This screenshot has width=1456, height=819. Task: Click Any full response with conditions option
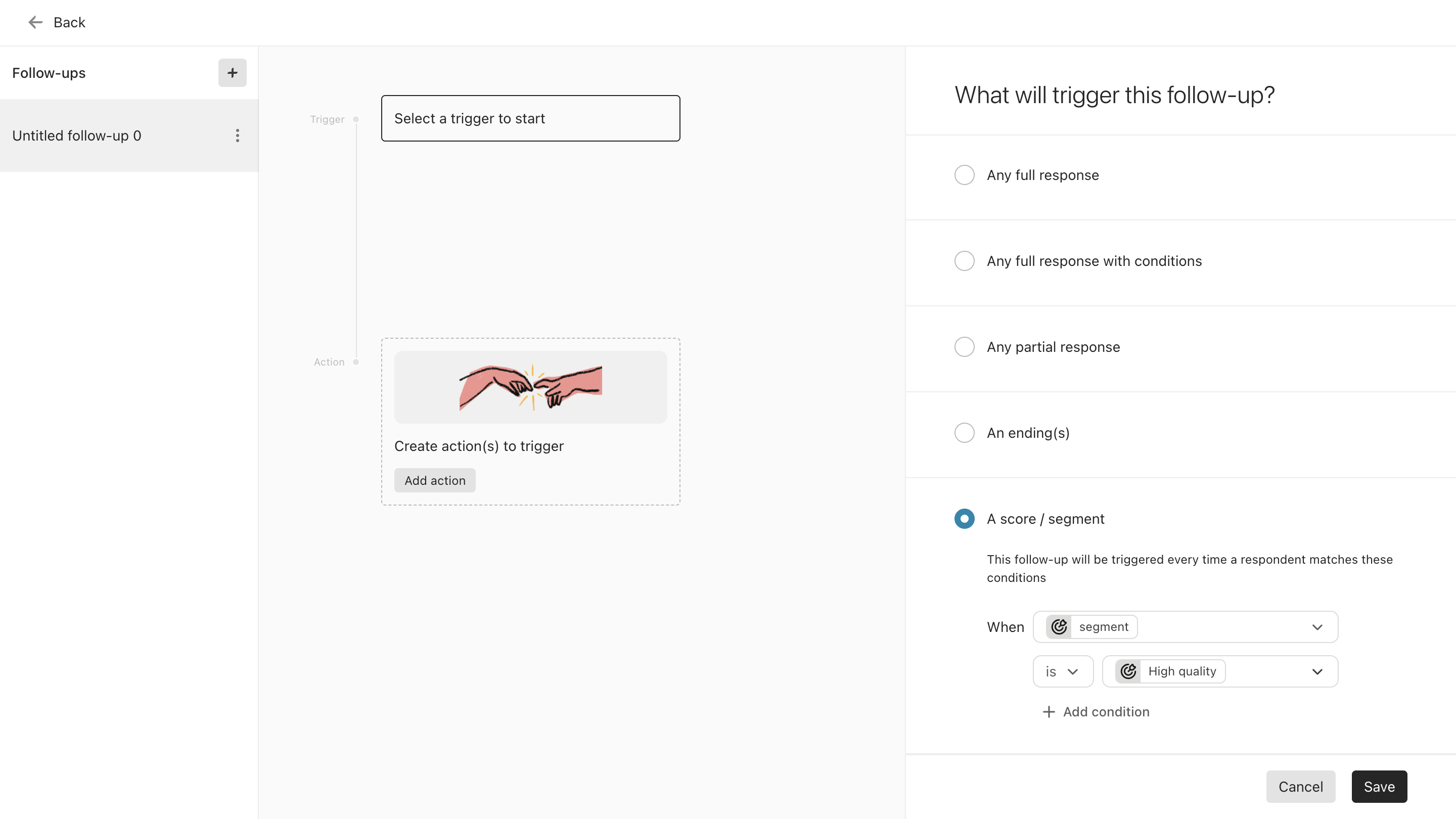point(964,261)
